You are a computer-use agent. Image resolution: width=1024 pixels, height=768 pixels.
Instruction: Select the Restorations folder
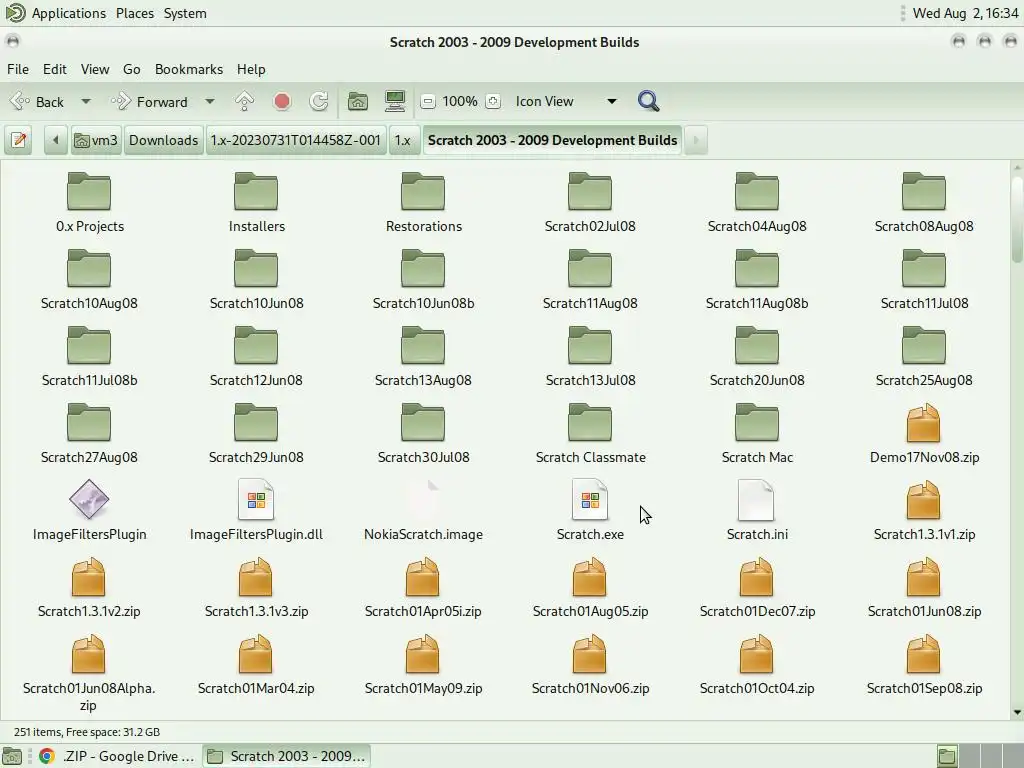pyautogui.click(x=423, y=203)
